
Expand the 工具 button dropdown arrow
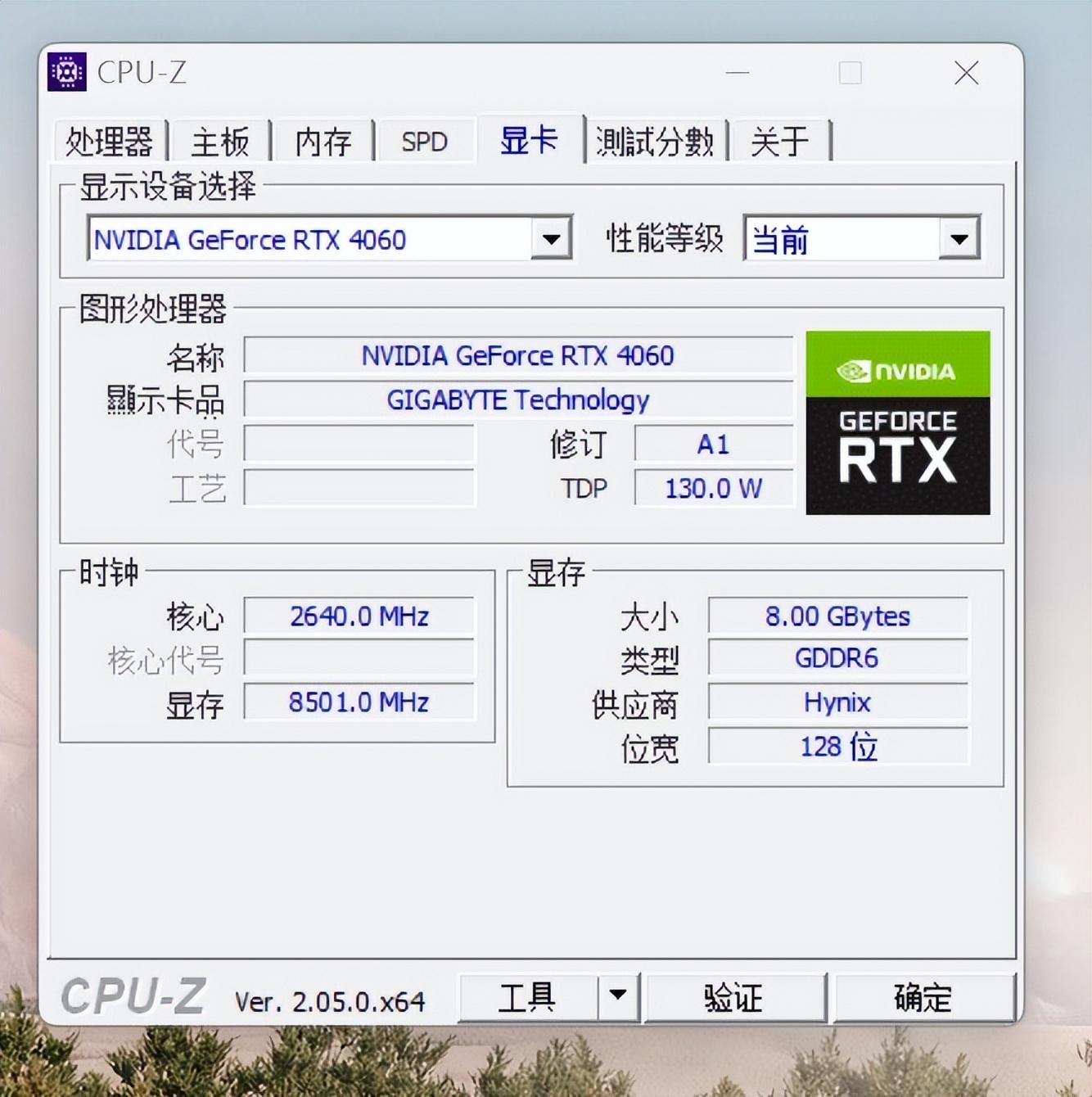[x=618, y=996]
